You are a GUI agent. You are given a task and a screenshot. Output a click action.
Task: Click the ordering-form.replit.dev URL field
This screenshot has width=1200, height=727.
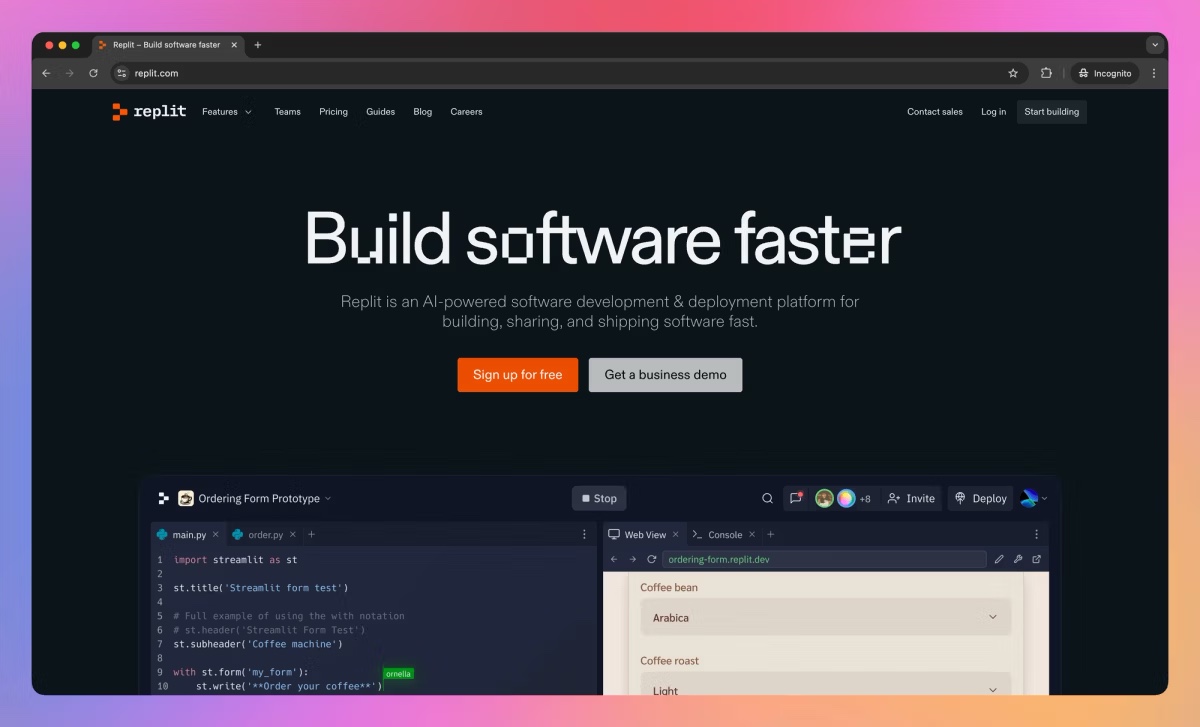825,559
